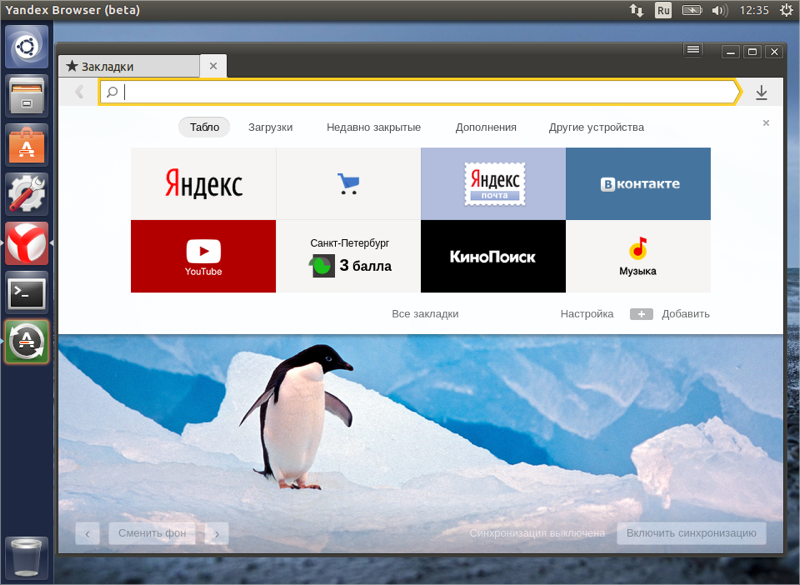Open Дополнения tab

[x=486, y=127]
